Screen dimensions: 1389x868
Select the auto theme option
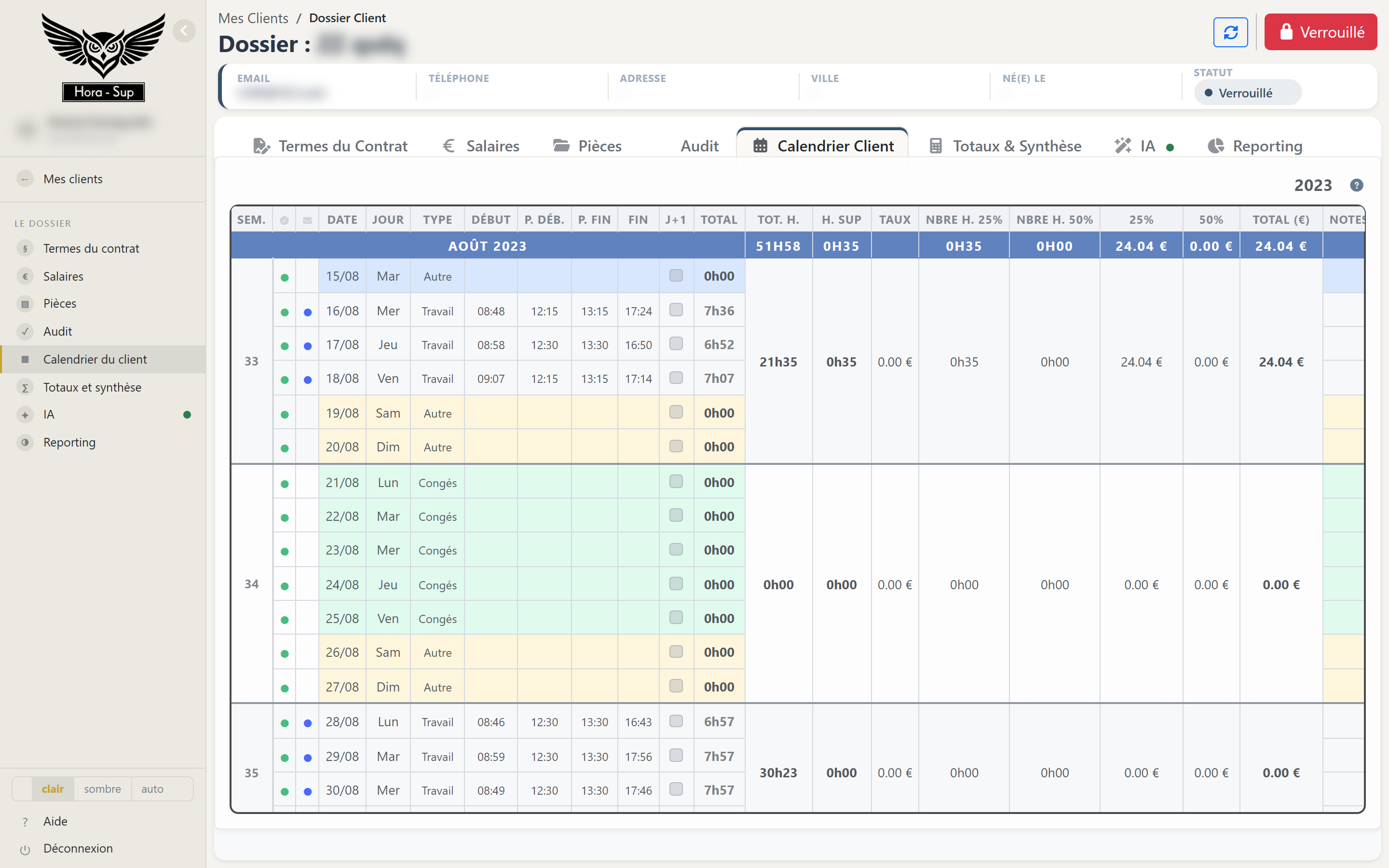click(152, 789)
